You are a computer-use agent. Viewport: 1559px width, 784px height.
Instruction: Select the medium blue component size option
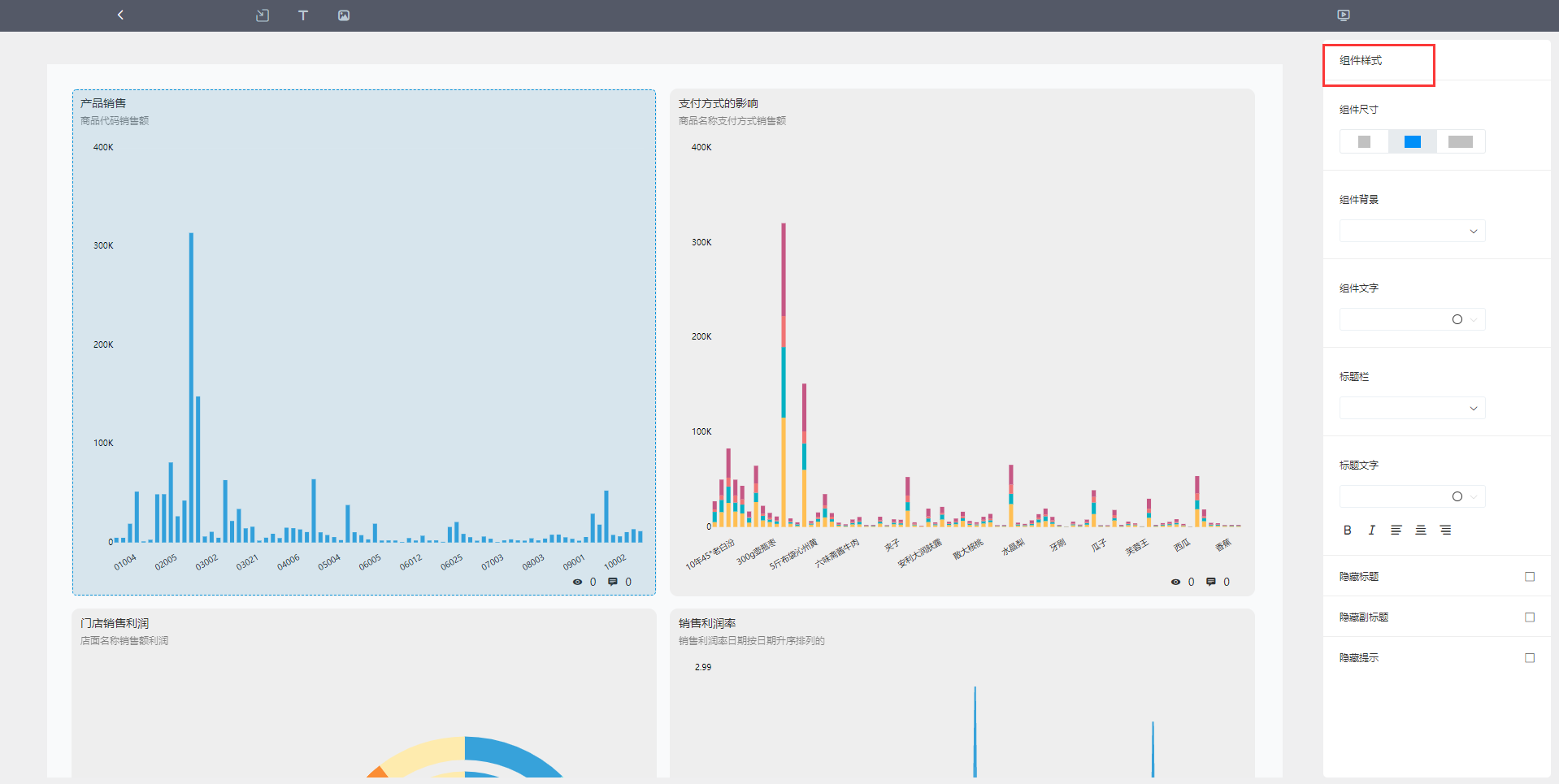[x=1413, y=141]
